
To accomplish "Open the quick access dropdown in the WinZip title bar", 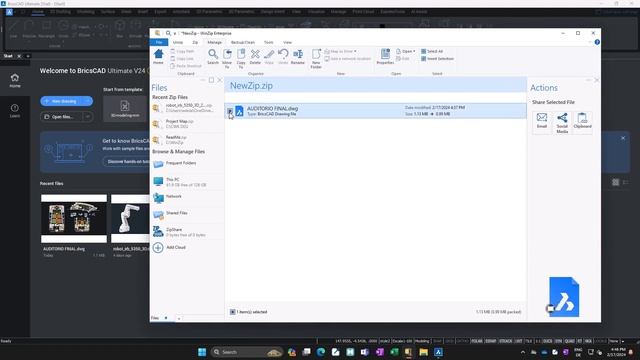I will 175,33.
